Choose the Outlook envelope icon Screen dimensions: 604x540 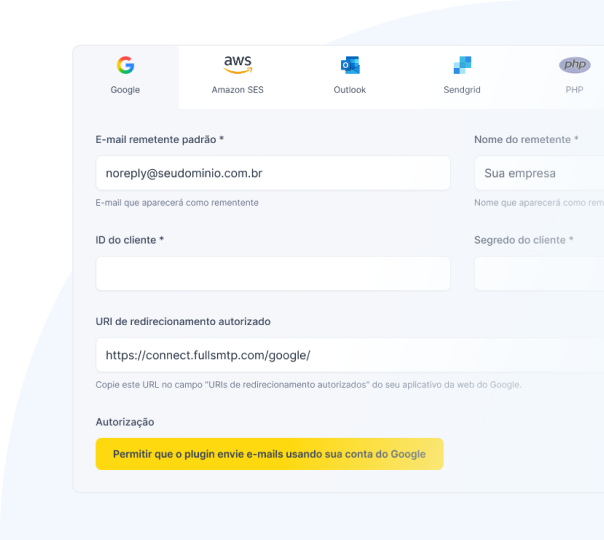350,65
